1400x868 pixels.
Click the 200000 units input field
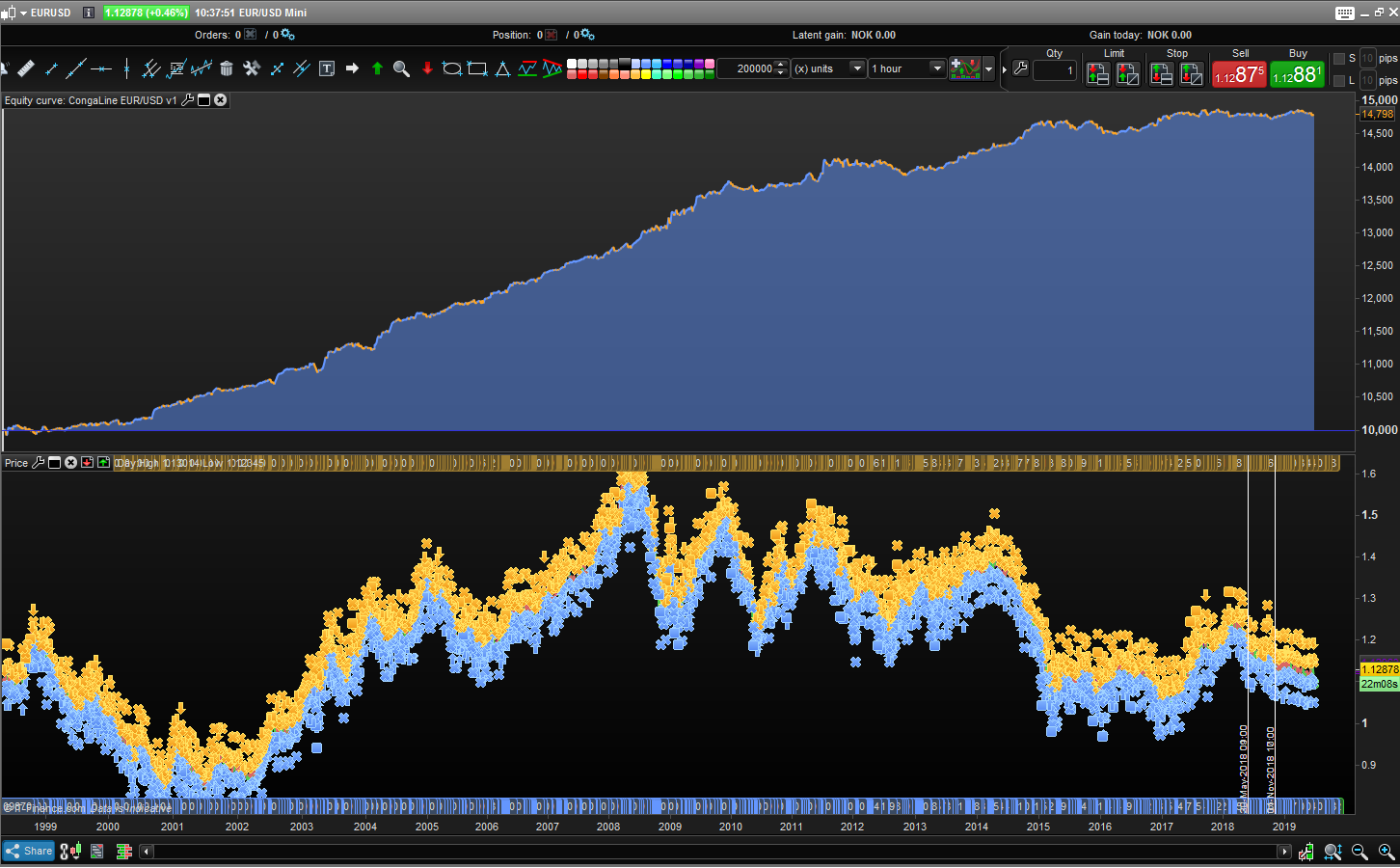coord(746,68)
